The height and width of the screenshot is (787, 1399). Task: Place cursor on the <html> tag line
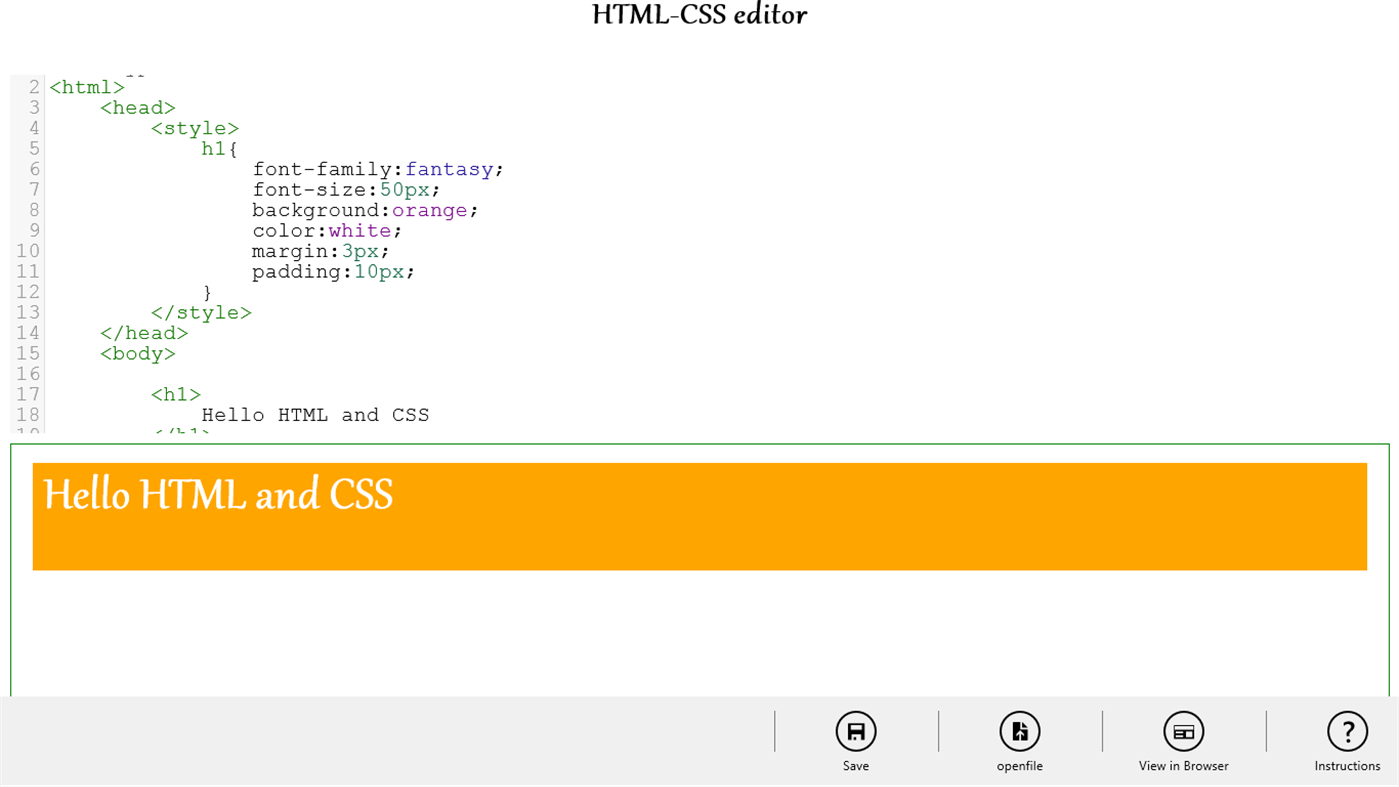click(x=87, y=88)
